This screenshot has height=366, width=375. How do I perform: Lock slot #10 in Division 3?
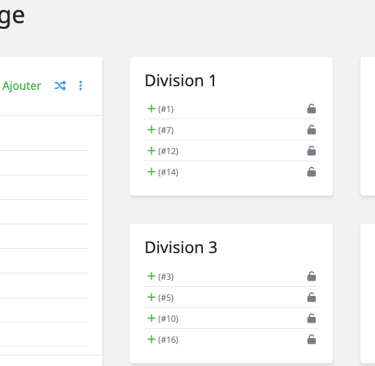click(x=311, y=318)
